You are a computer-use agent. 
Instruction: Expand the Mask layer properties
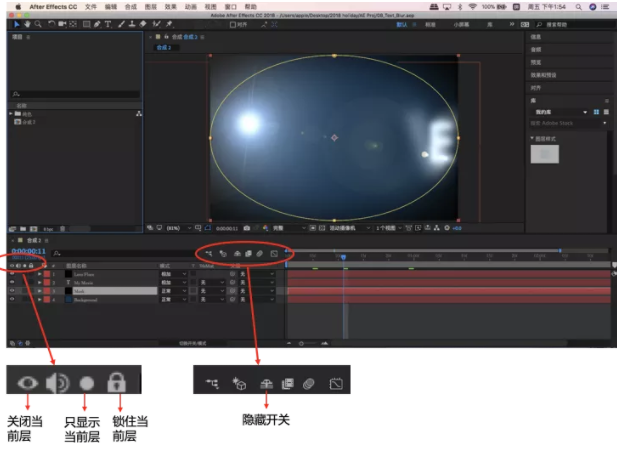39,291
